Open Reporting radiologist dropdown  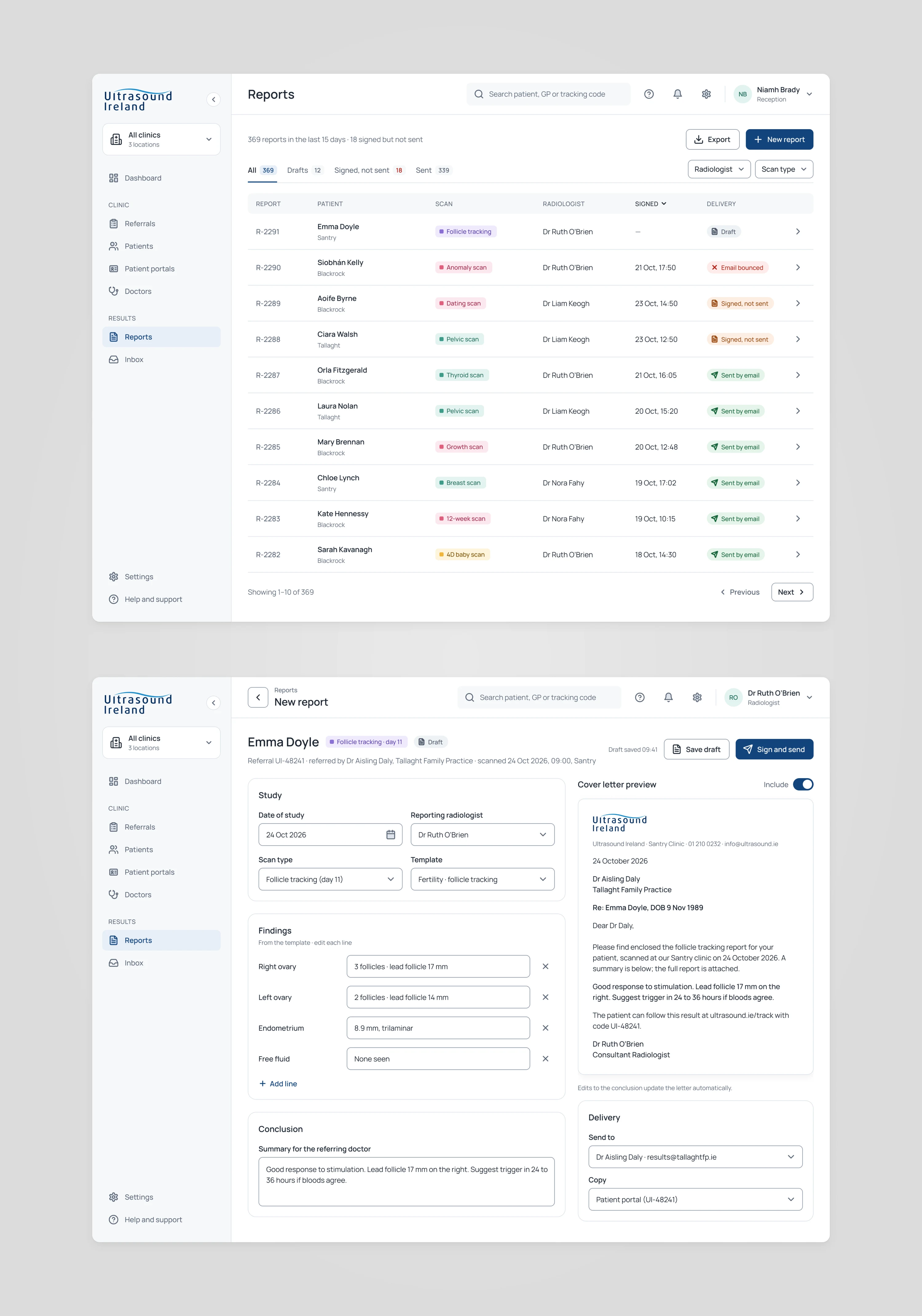(483, 834)
